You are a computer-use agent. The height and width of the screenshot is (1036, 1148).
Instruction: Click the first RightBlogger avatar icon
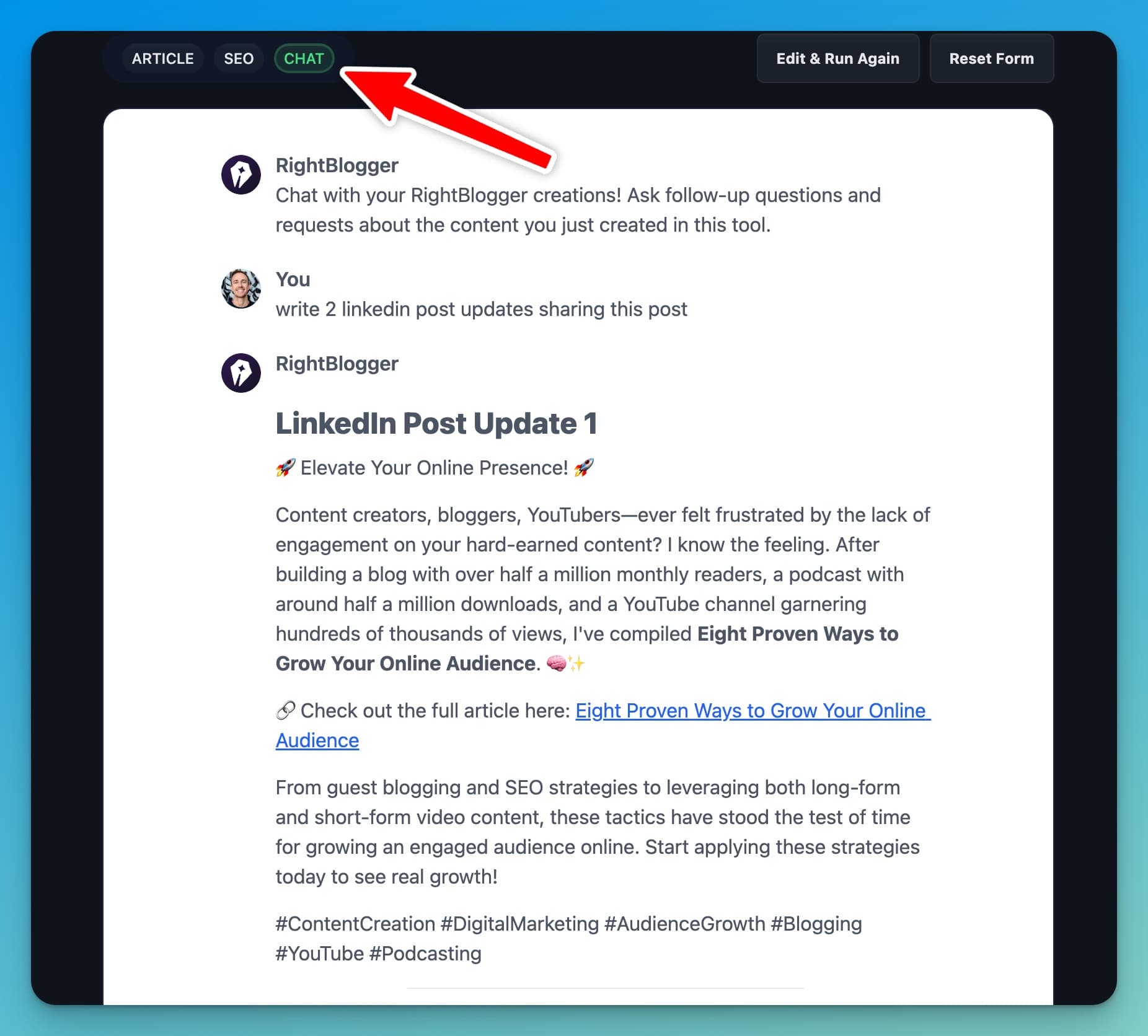[x=241, y=175]
